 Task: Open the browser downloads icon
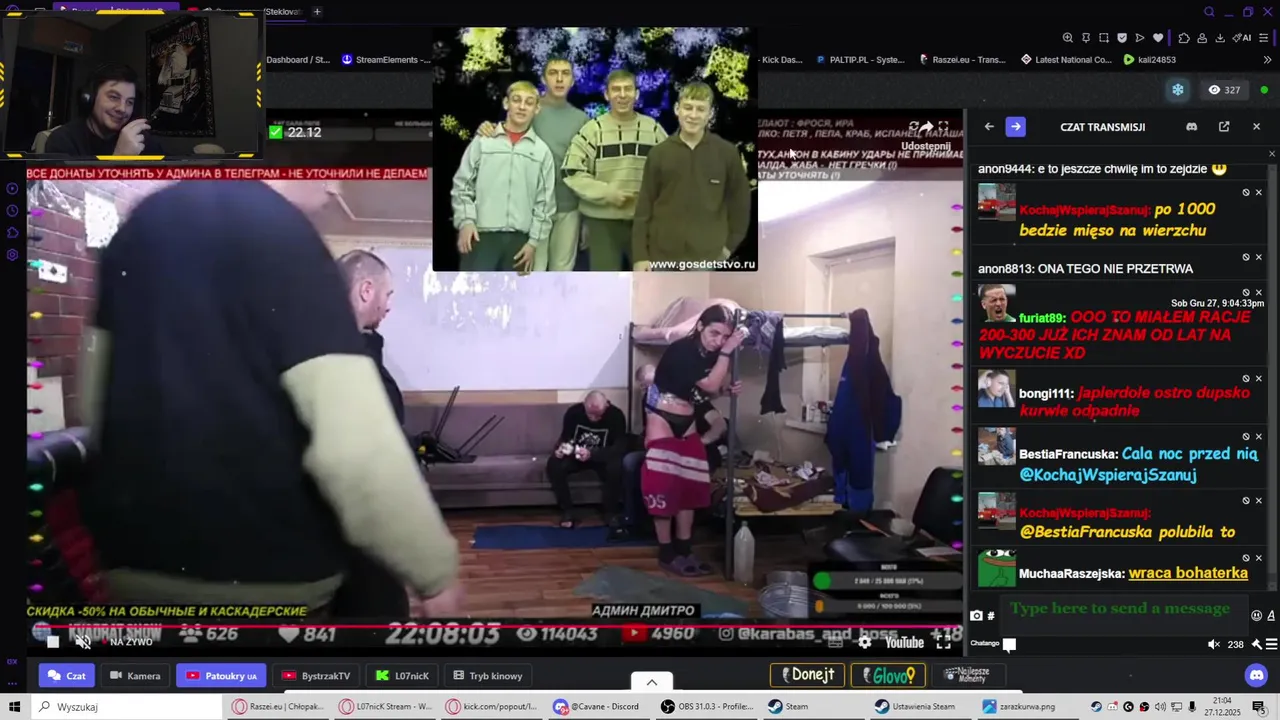coord(1220,38)
